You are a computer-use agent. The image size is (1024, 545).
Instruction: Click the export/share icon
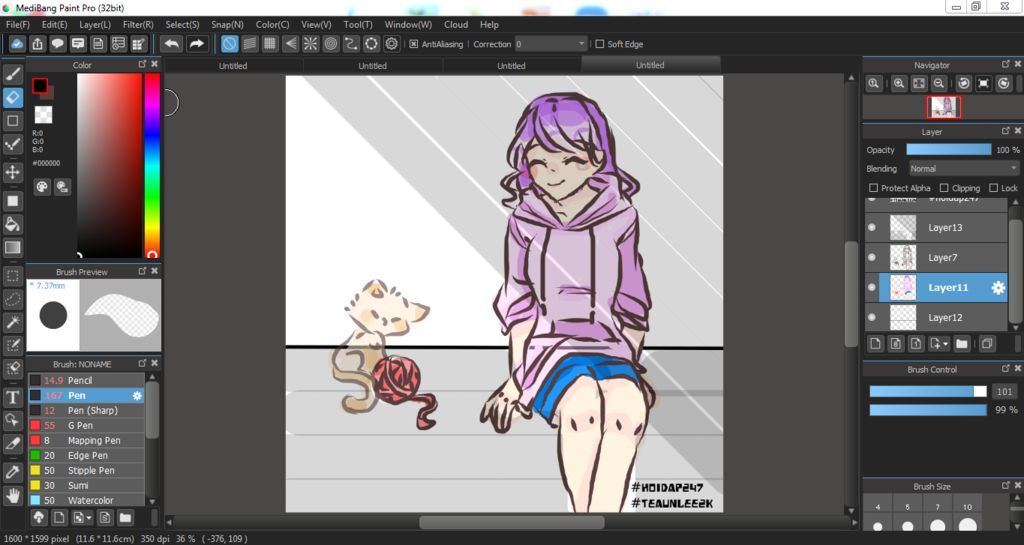pos(37,44)
